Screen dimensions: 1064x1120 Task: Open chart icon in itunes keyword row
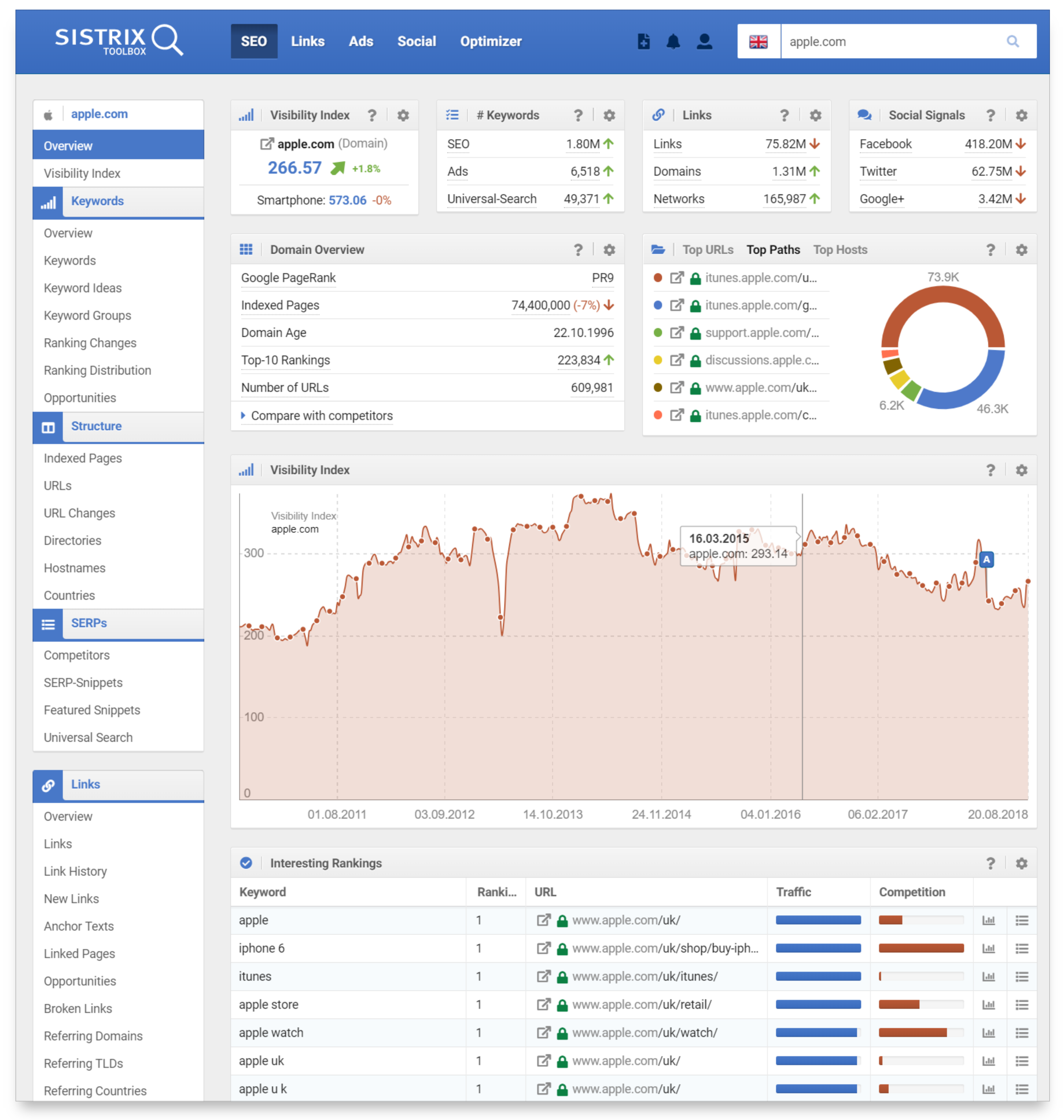988,976
